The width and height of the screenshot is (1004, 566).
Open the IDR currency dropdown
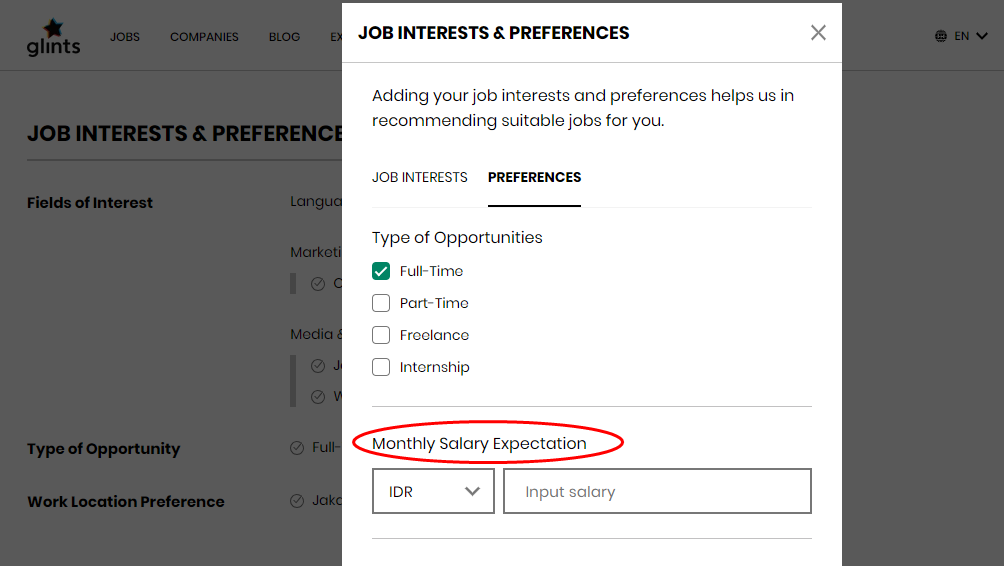pos(433,491)
